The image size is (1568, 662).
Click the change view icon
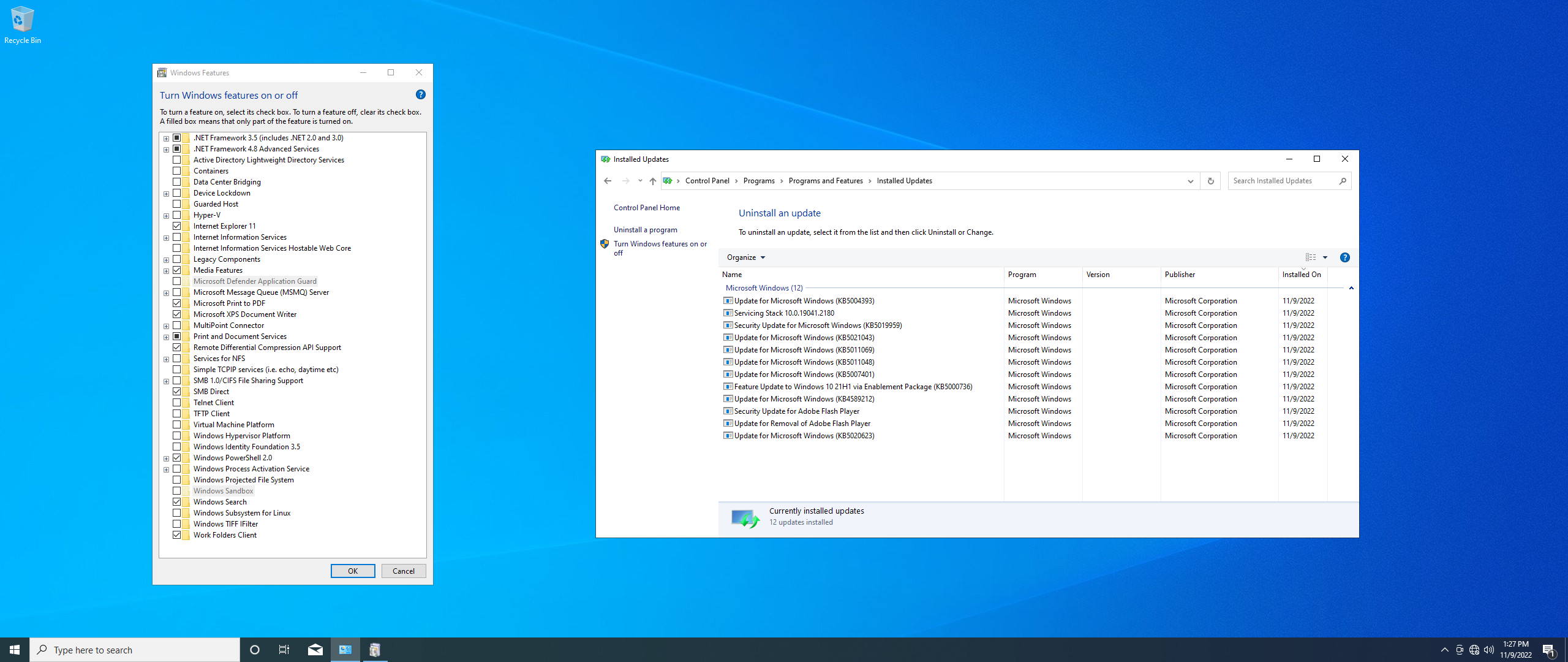1310,257
